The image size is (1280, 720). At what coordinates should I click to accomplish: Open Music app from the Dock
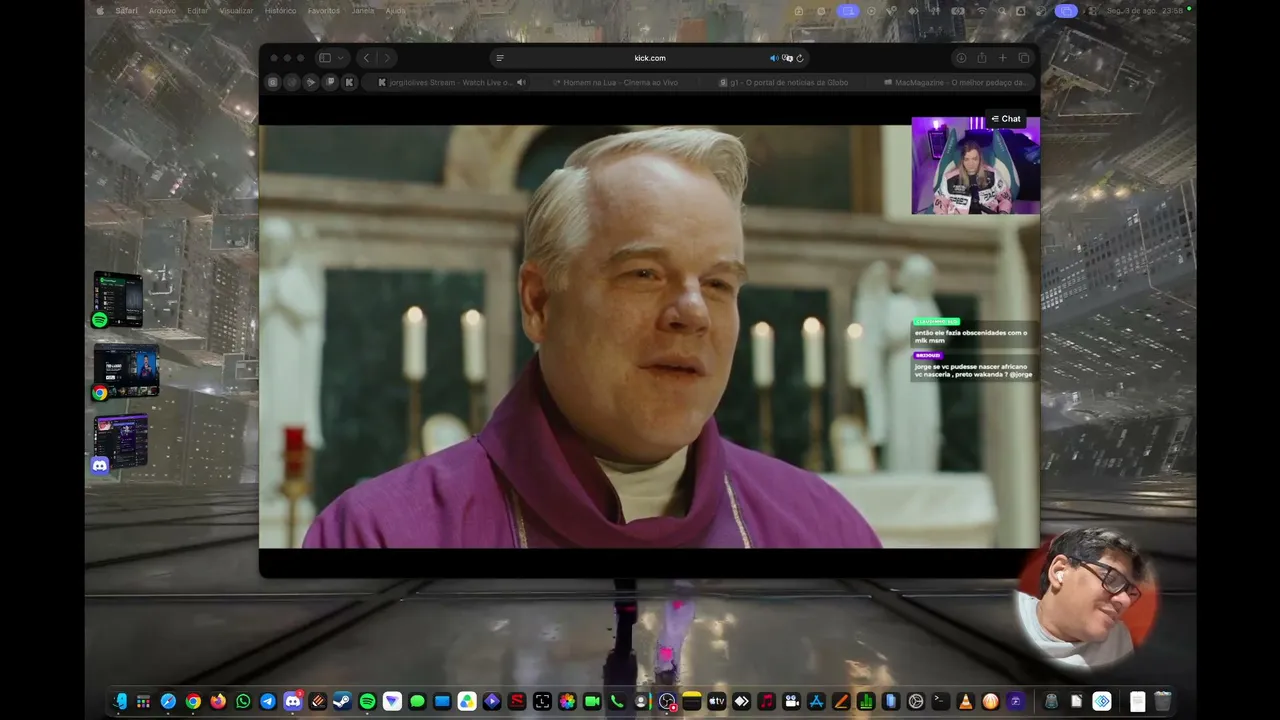[x=766, y=702]
